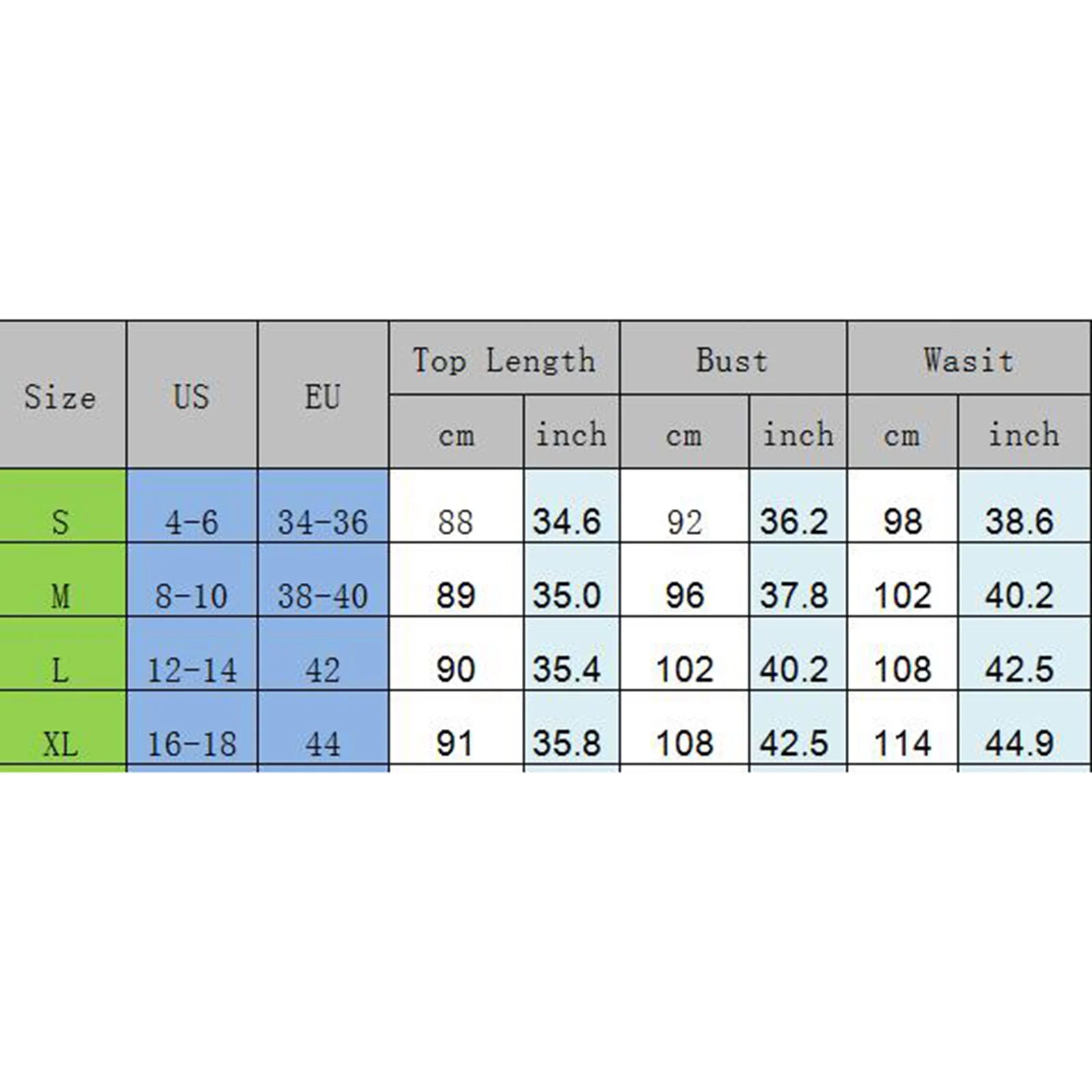
Task: Select the Bust header cell
Action: coord(732,360)
